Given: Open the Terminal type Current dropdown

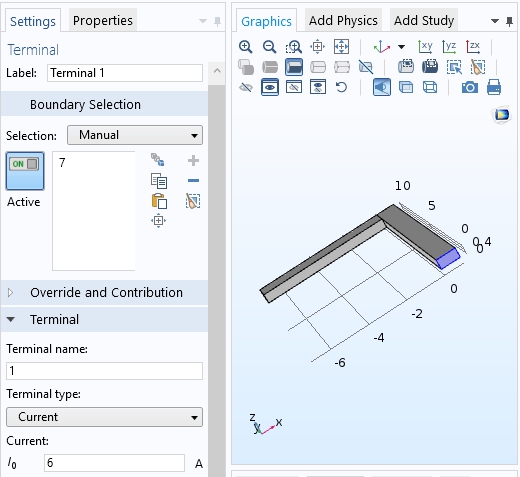Looking at the screenshot, I should click(104, 417).
